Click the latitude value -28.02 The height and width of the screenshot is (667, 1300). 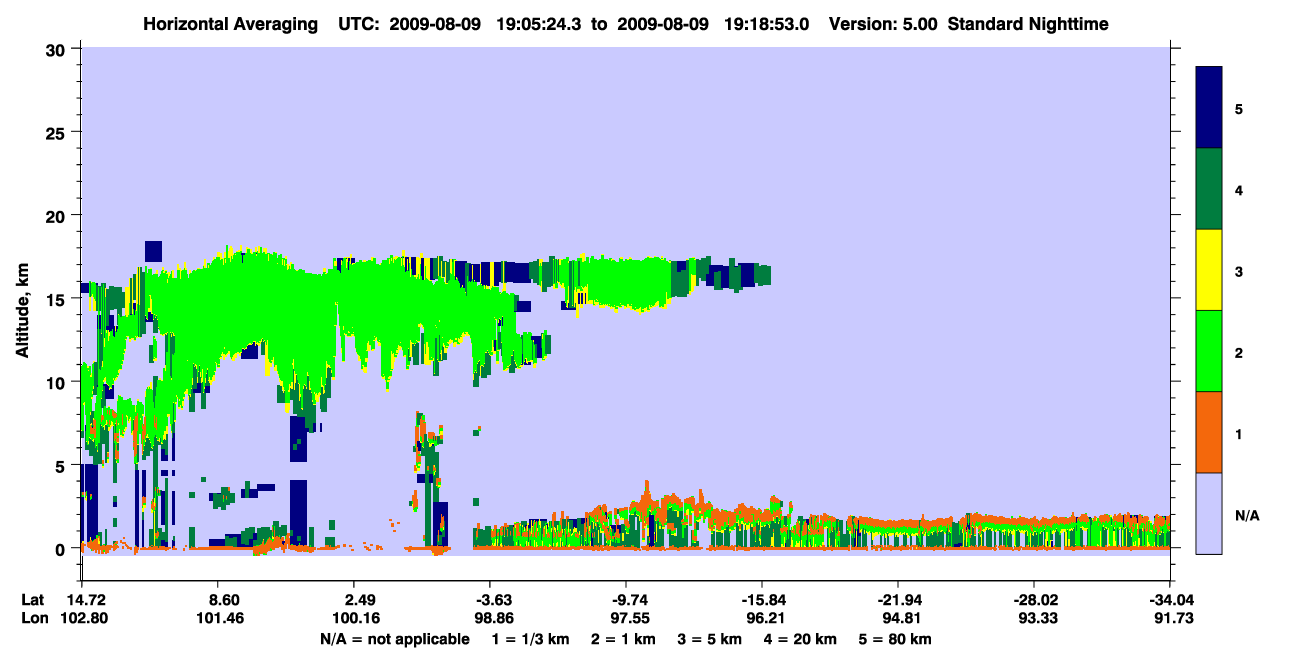click(x=1035, y=599)
